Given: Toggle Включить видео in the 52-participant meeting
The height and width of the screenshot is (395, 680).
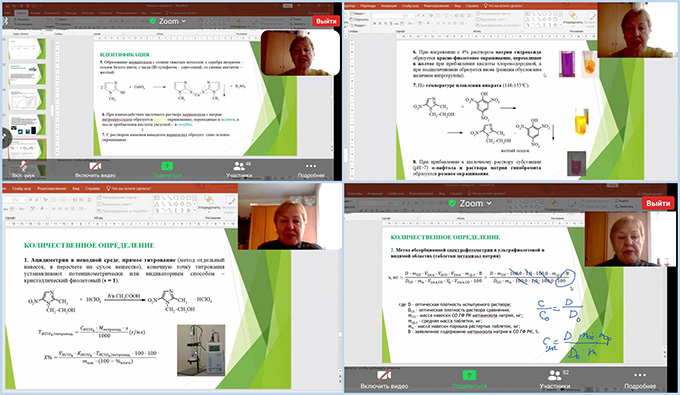Looking at the screenshot, I should point(384,380).
